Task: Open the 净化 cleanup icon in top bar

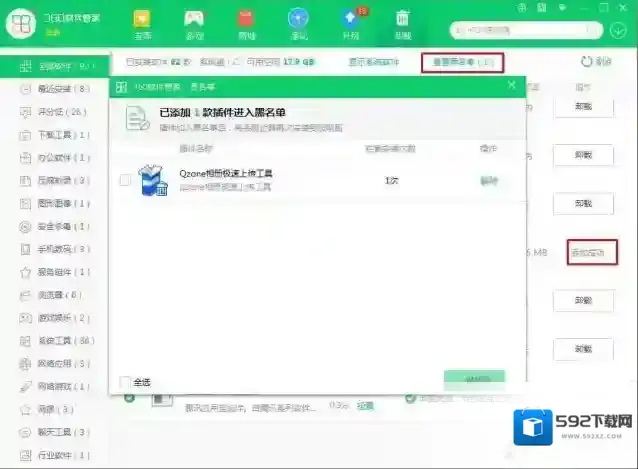Action: pos(298,22)
